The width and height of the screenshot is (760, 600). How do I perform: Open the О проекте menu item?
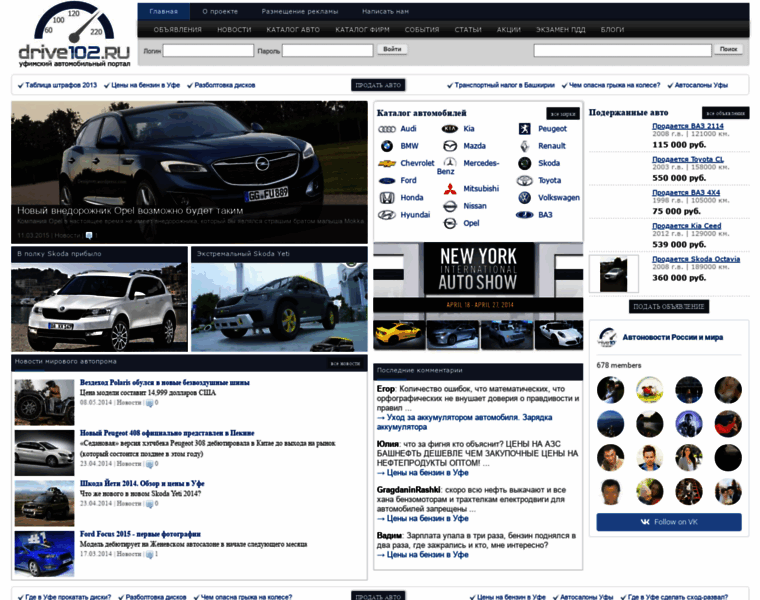220,11
